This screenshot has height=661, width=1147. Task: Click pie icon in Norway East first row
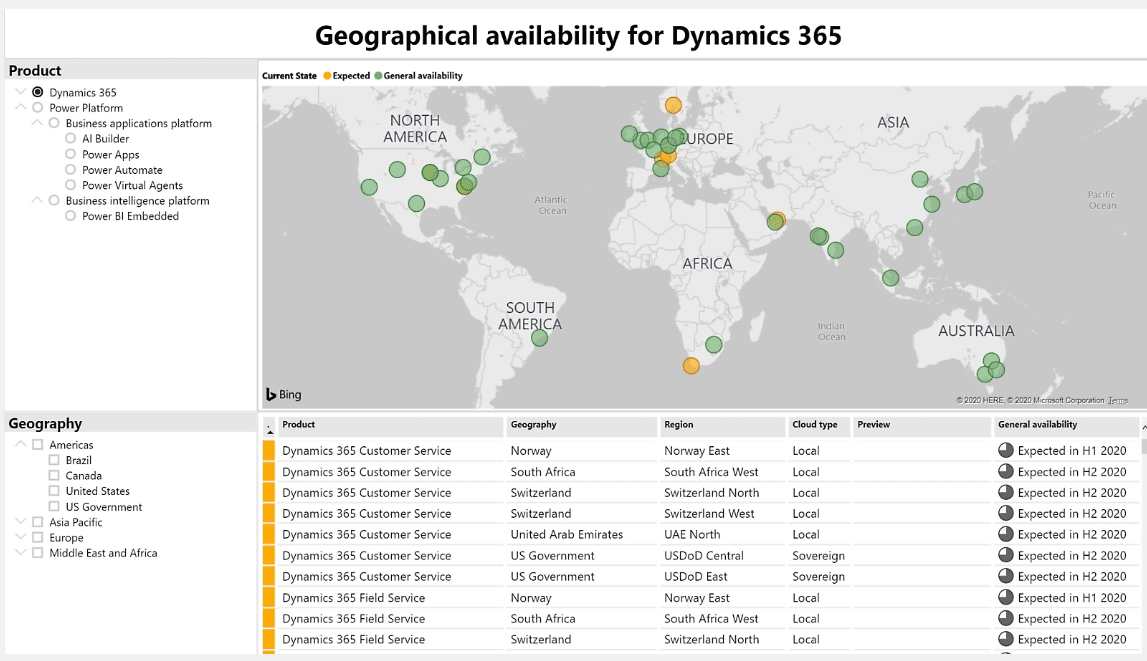click(1006, 450)
